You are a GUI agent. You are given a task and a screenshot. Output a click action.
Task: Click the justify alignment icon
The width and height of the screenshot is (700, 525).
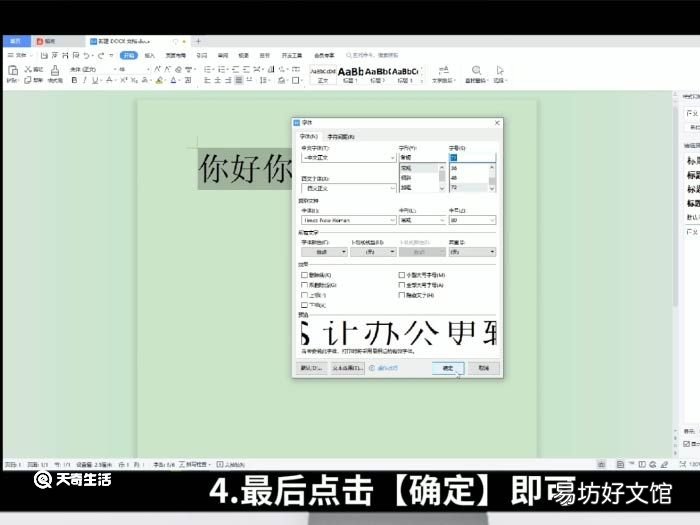pyautogui.click(x=239, y=80)
